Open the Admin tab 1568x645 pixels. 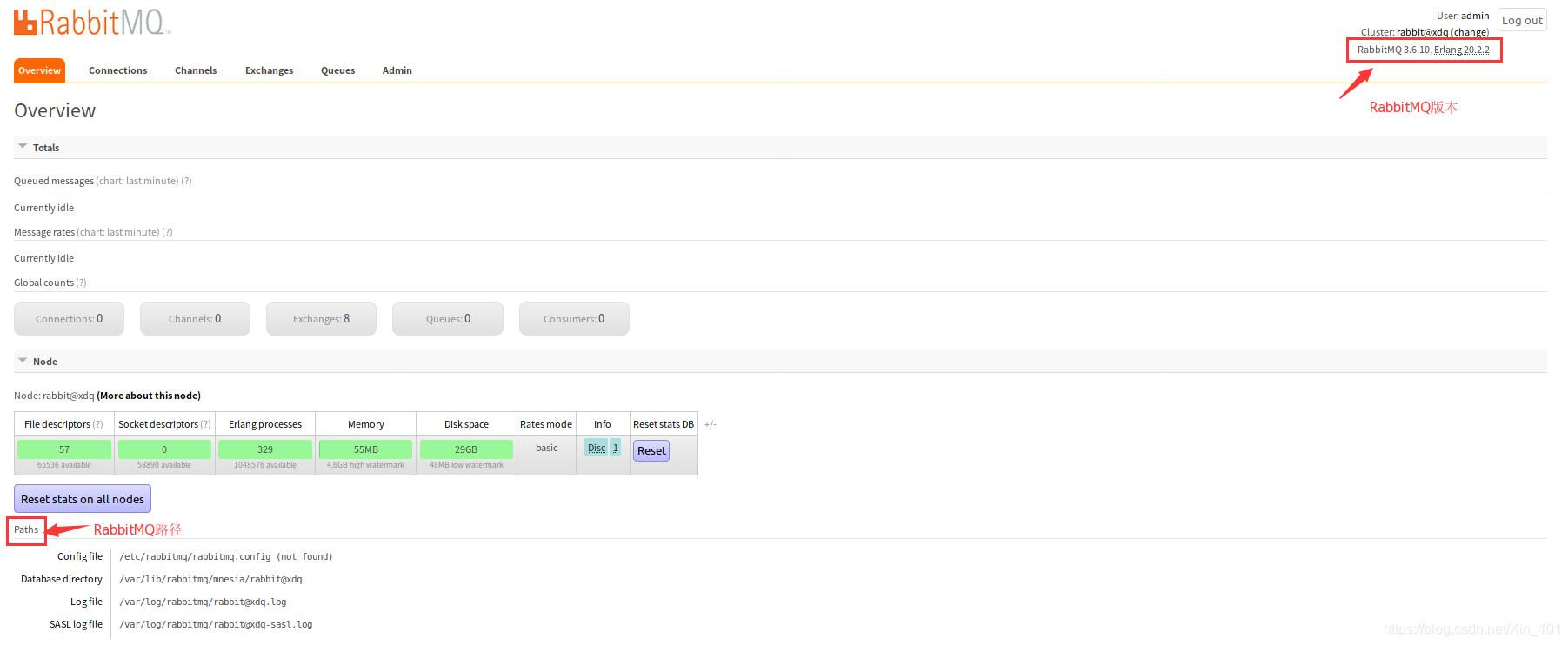[x=397, y=70]
